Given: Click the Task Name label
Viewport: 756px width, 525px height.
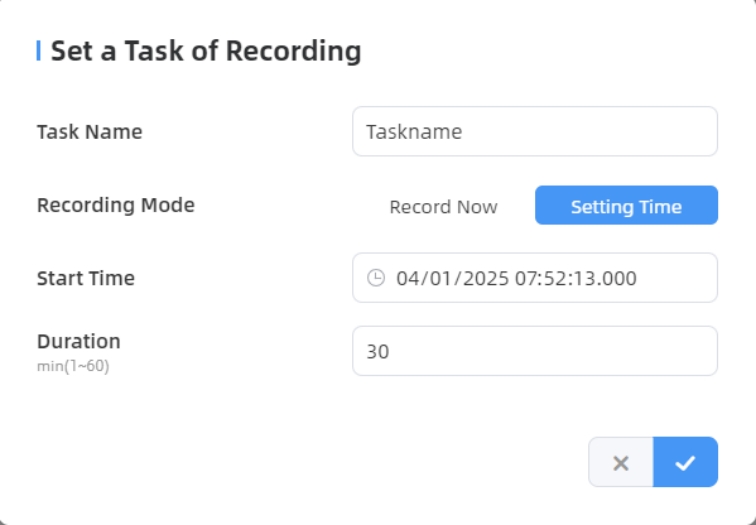Looking at the screenshot, I should [90, 132].
